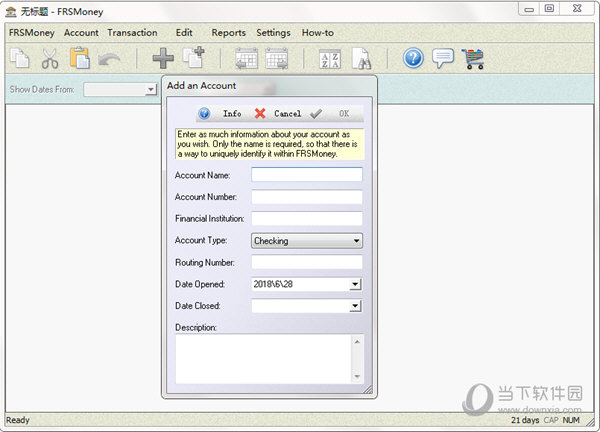Click the Add an Account dialog title
Screen dimensions: 600x432
point(201,86)
